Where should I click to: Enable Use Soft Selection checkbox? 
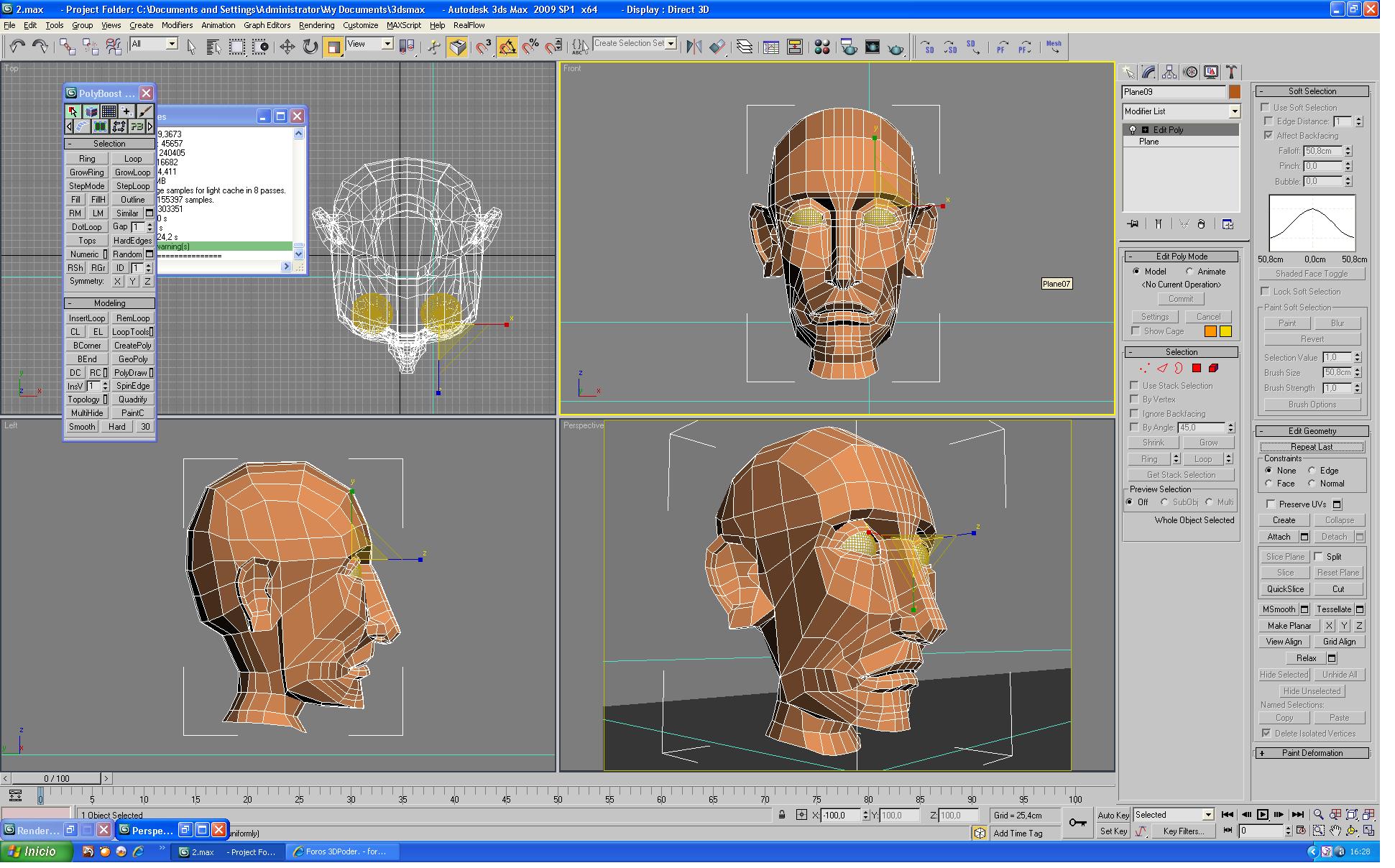pyautogui.click(x=1266, y=107)
